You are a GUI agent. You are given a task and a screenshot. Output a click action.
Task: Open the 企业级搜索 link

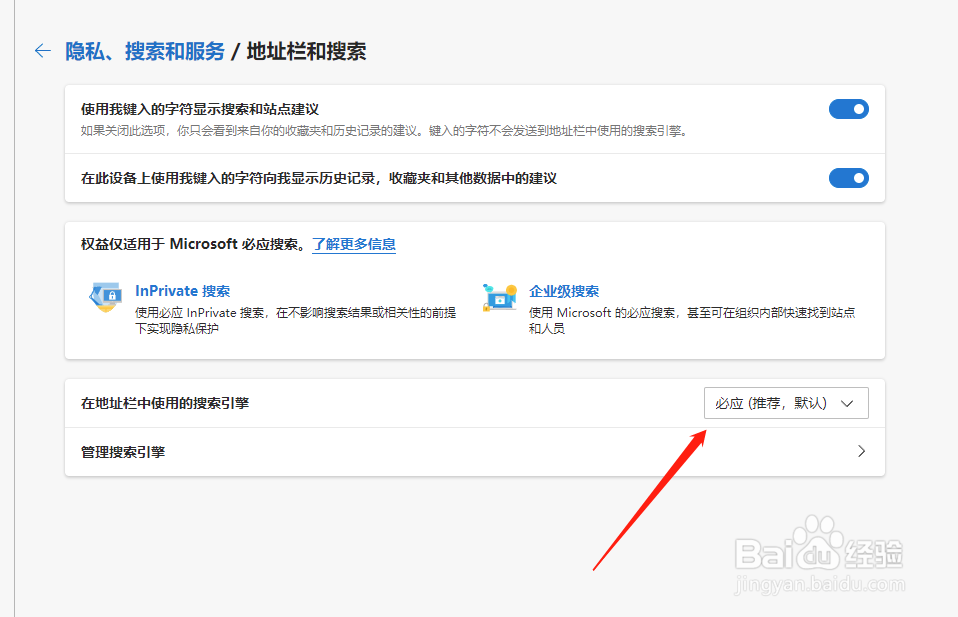564,291
